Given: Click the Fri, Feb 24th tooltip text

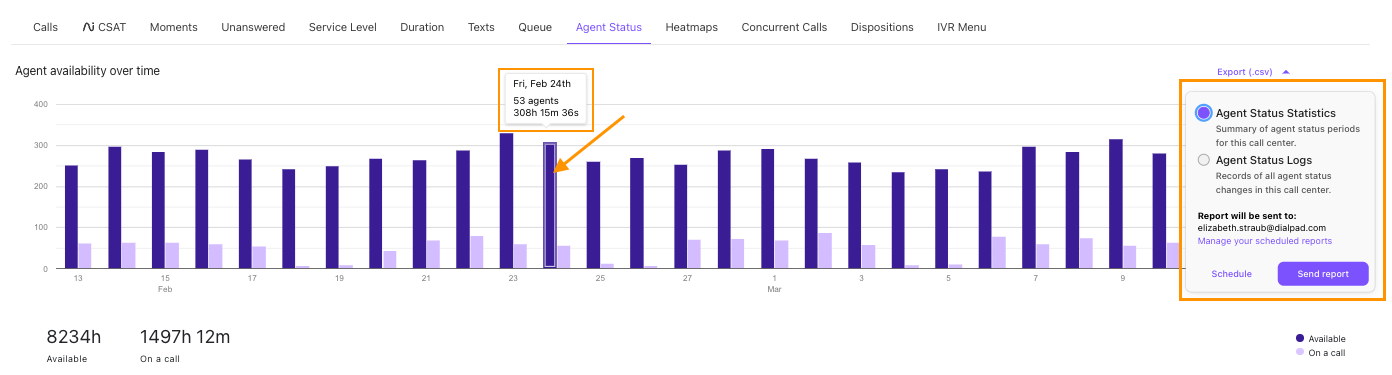Looking at the screenshot, I should tap(542, 84).
